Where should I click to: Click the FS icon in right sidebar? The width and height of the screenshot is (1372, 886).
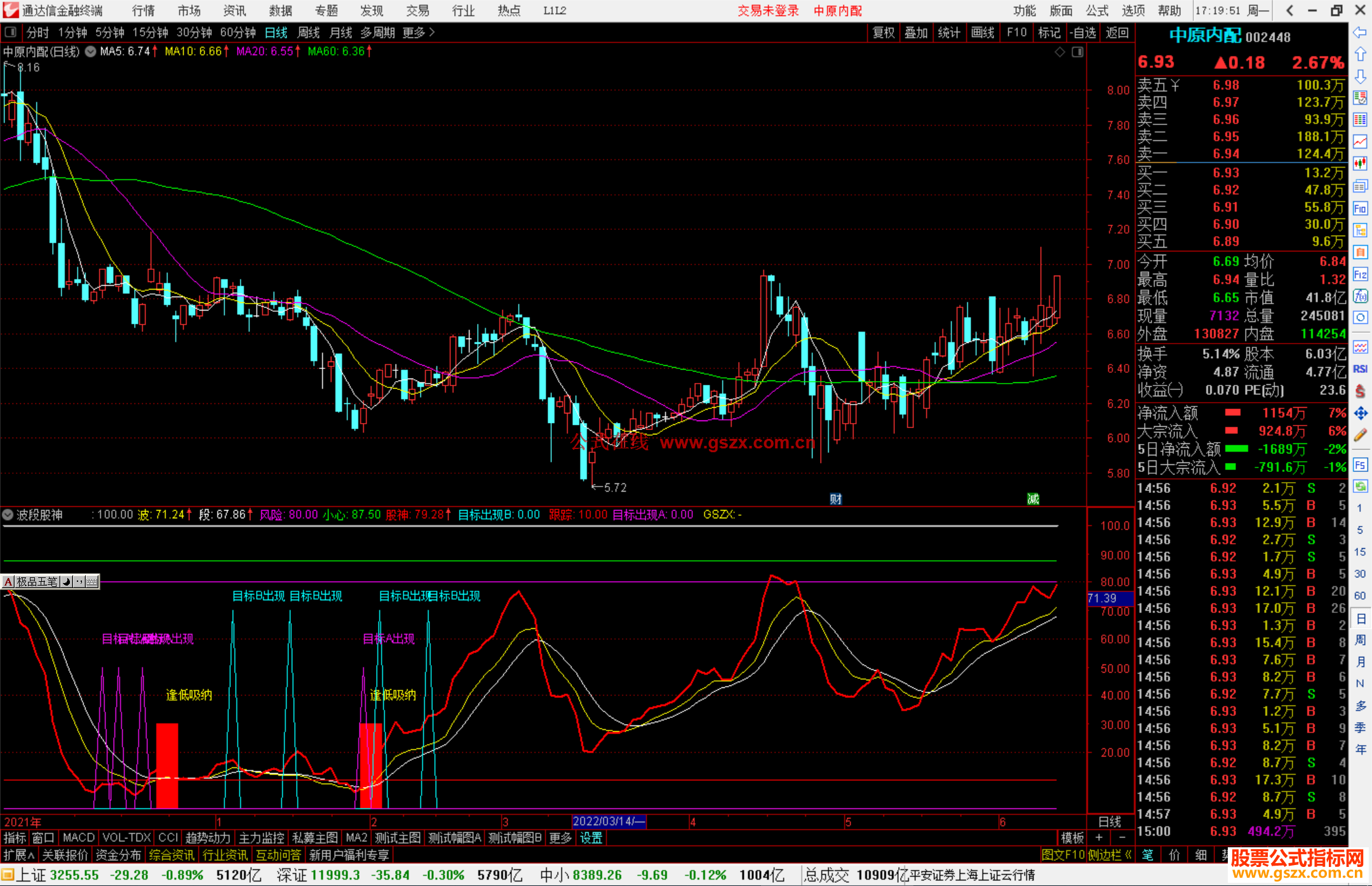point(1360,465)
